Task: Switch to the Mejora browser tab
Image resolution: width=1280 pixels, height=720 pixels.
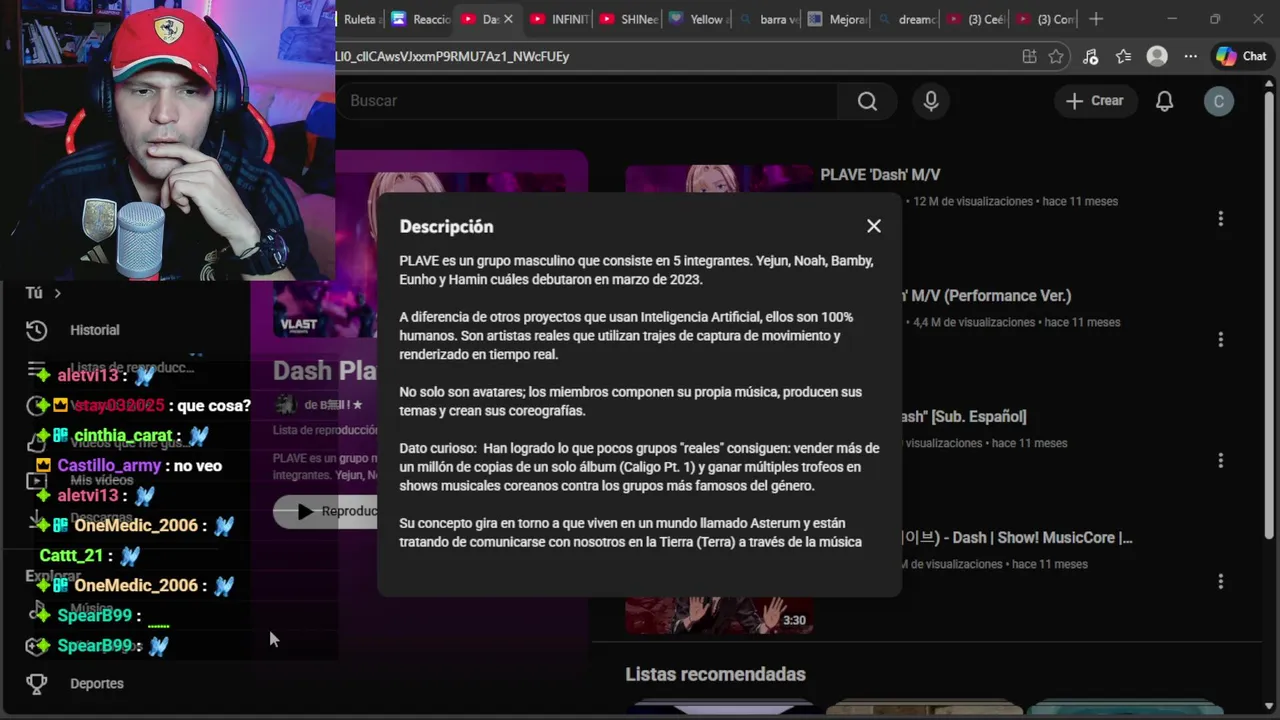Action: click(x=837, y=19)
